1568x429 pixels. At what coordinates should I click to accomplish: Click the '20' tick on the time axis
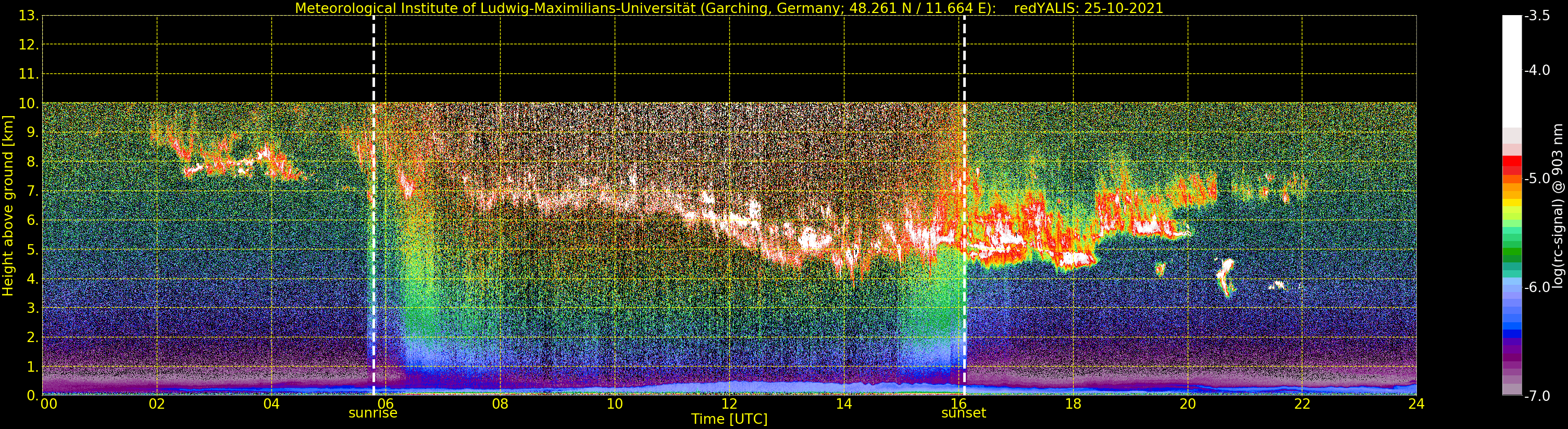(x=1188, y=404)
